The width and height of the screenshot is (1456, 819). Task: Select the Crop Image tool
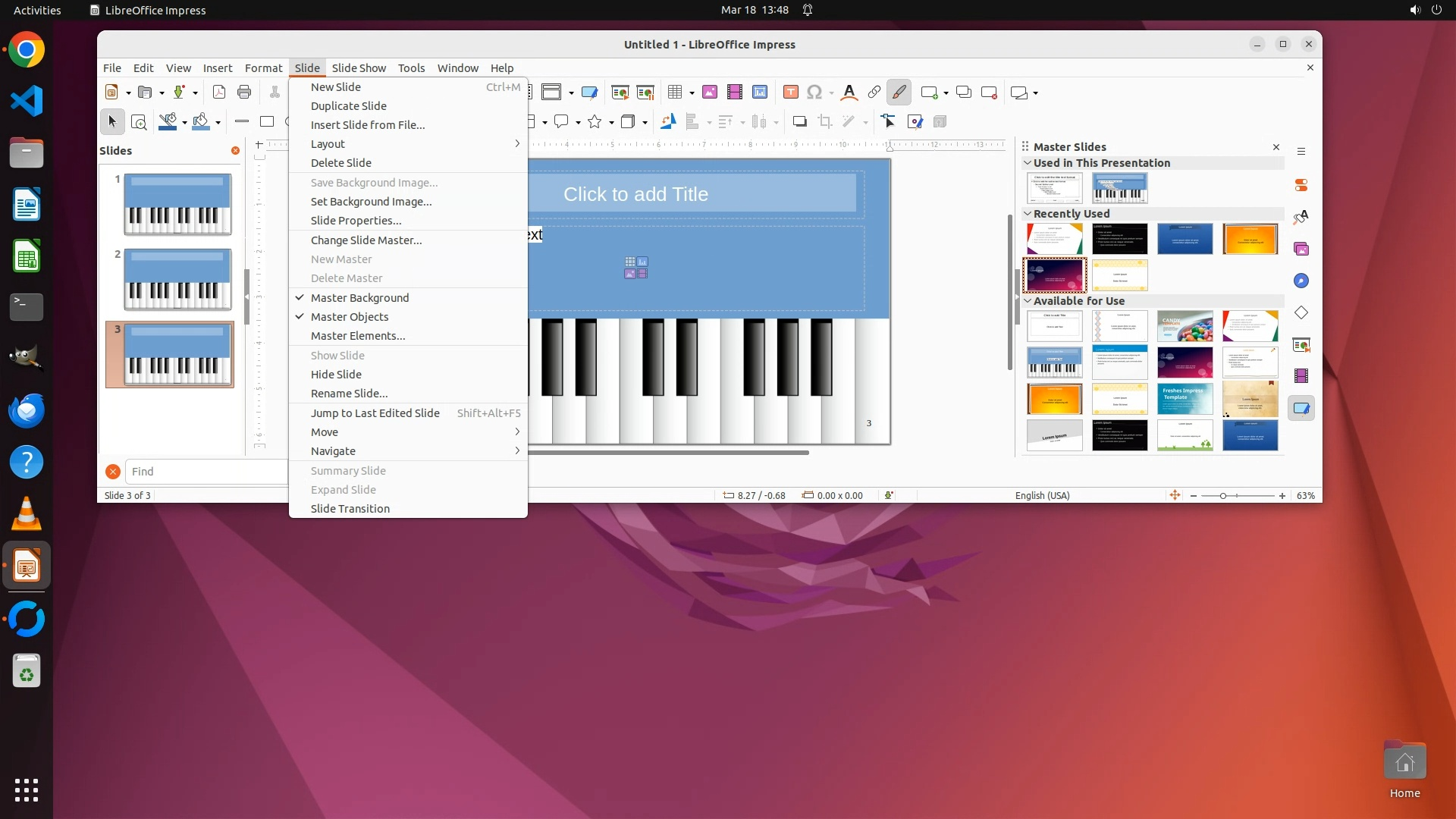click(825, 121)
